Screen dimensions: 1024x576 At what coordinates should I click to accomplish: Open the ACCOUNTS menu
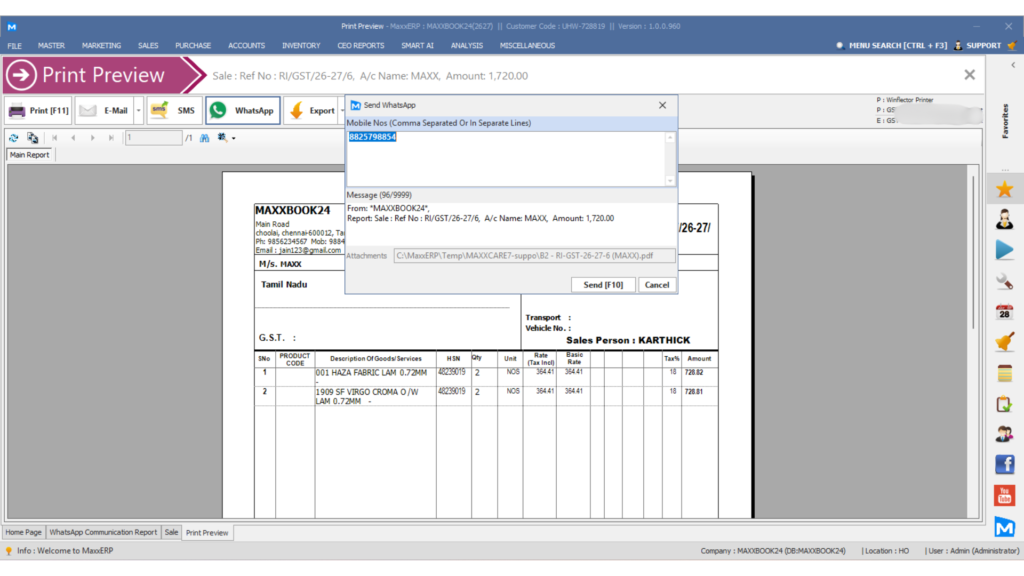coord(246,46)
